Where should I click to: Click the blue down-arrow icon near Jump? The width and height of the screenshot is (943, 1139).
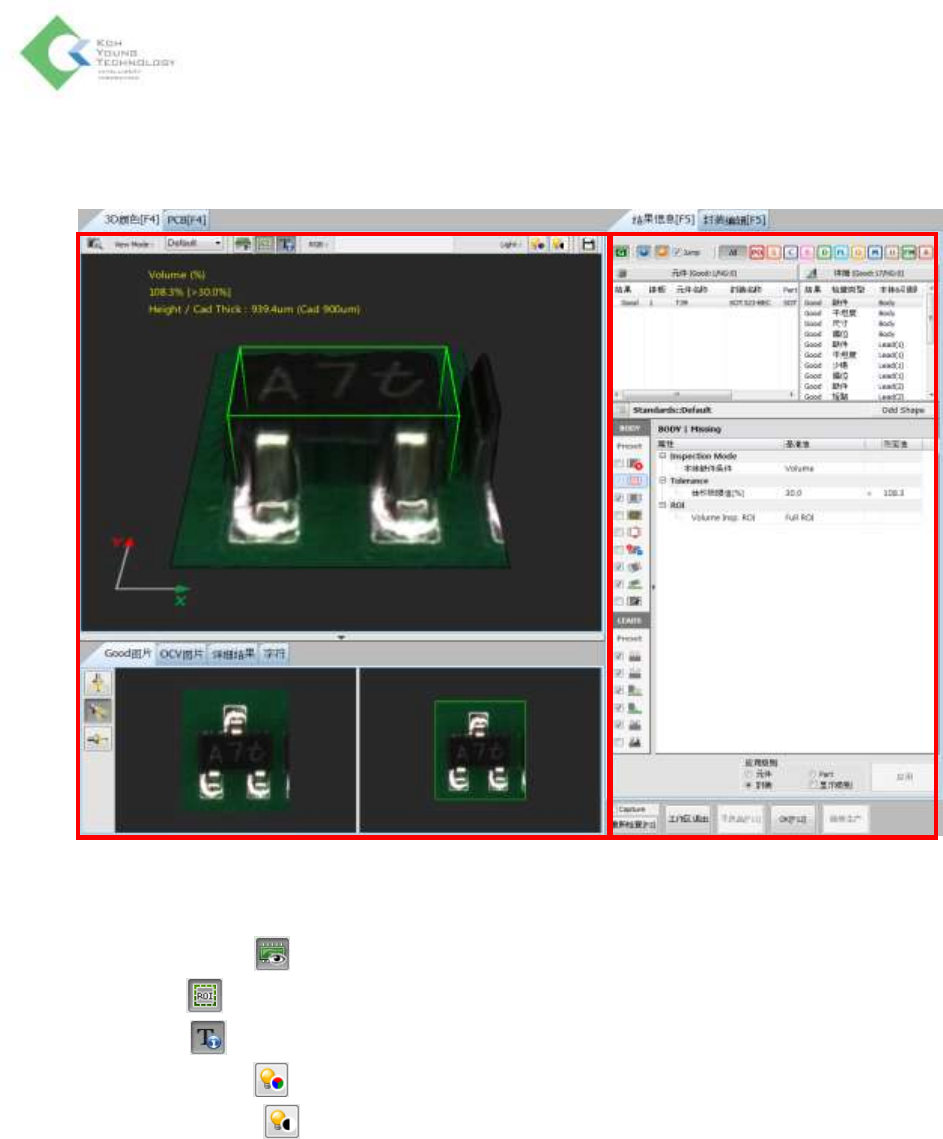click(x=644, y=252)
